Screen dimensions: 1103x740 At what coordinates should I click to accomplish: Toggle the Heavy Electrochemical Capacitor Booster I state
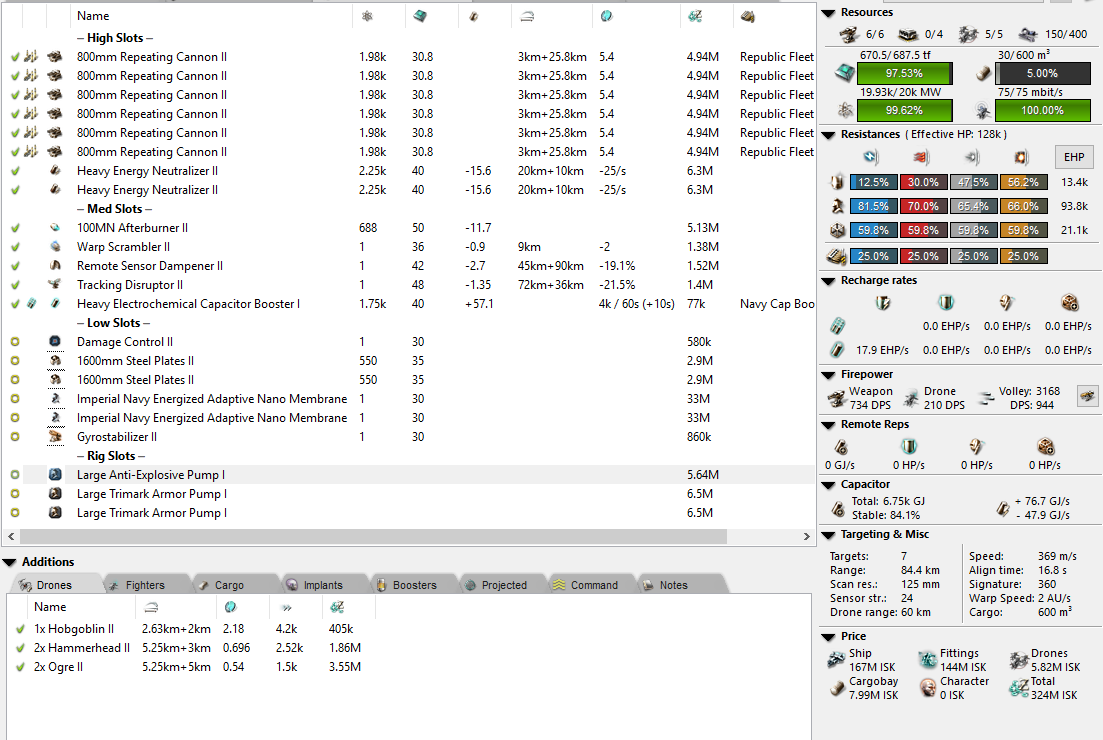tap(15, 304)
